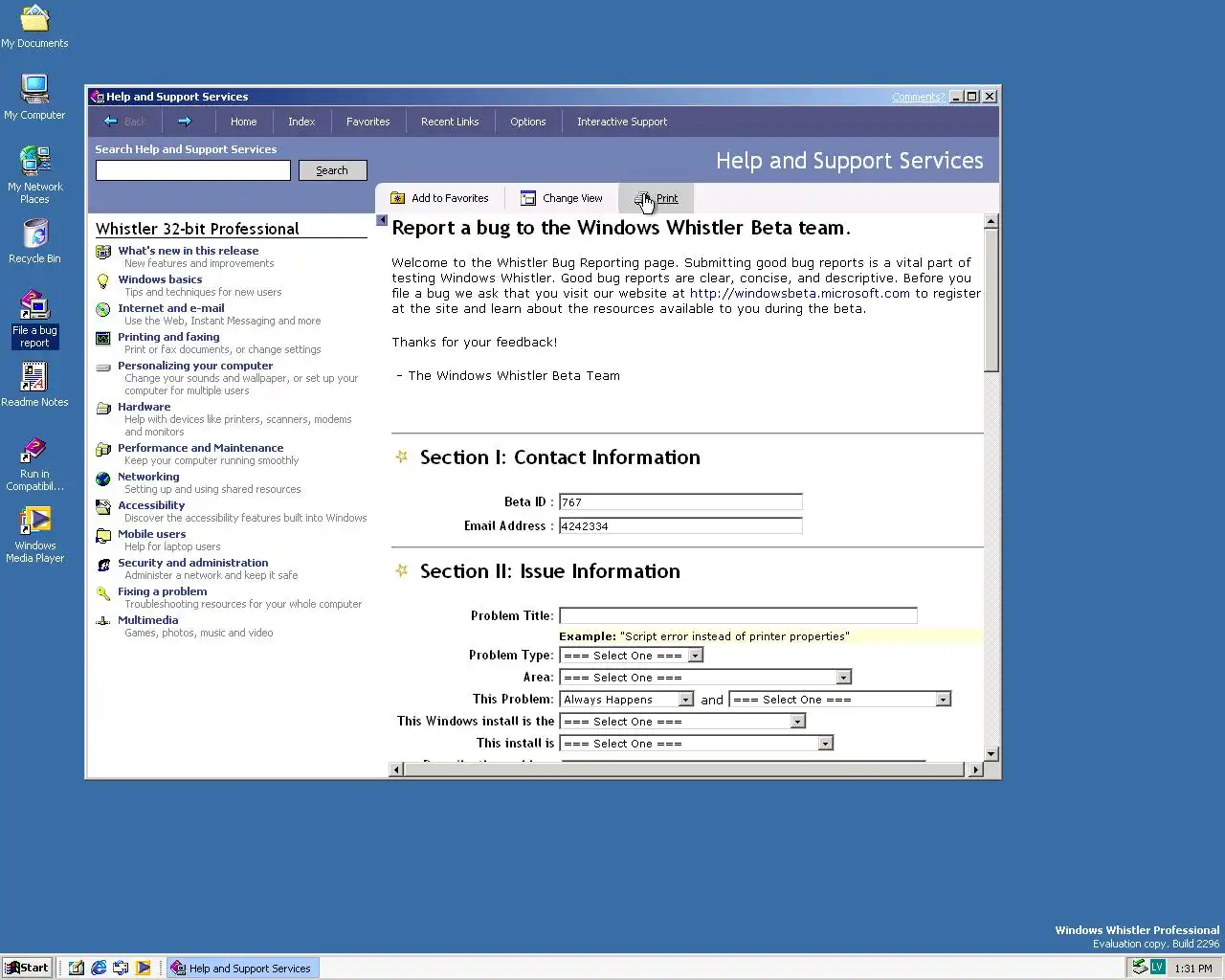Click the horizontal scrollbar right arrow
Viewport: 1225px width, 980px height.
point(975,769)
